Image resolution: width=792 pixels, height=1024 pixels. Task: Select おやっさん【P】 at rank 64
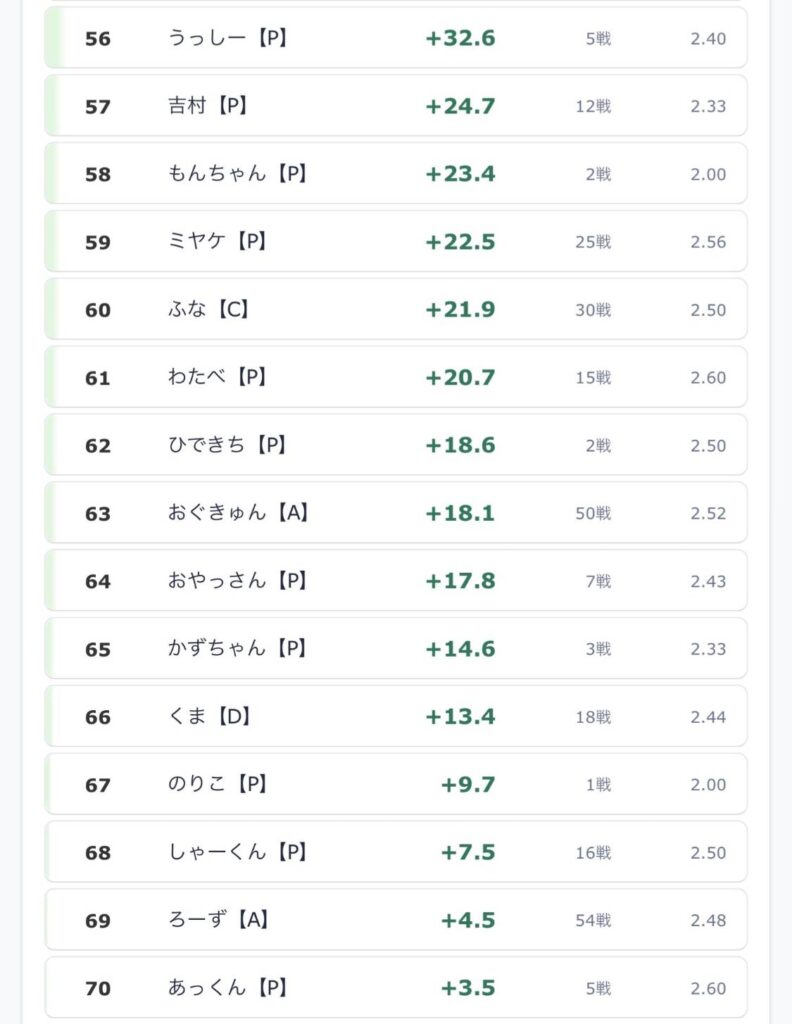point(396,581)
